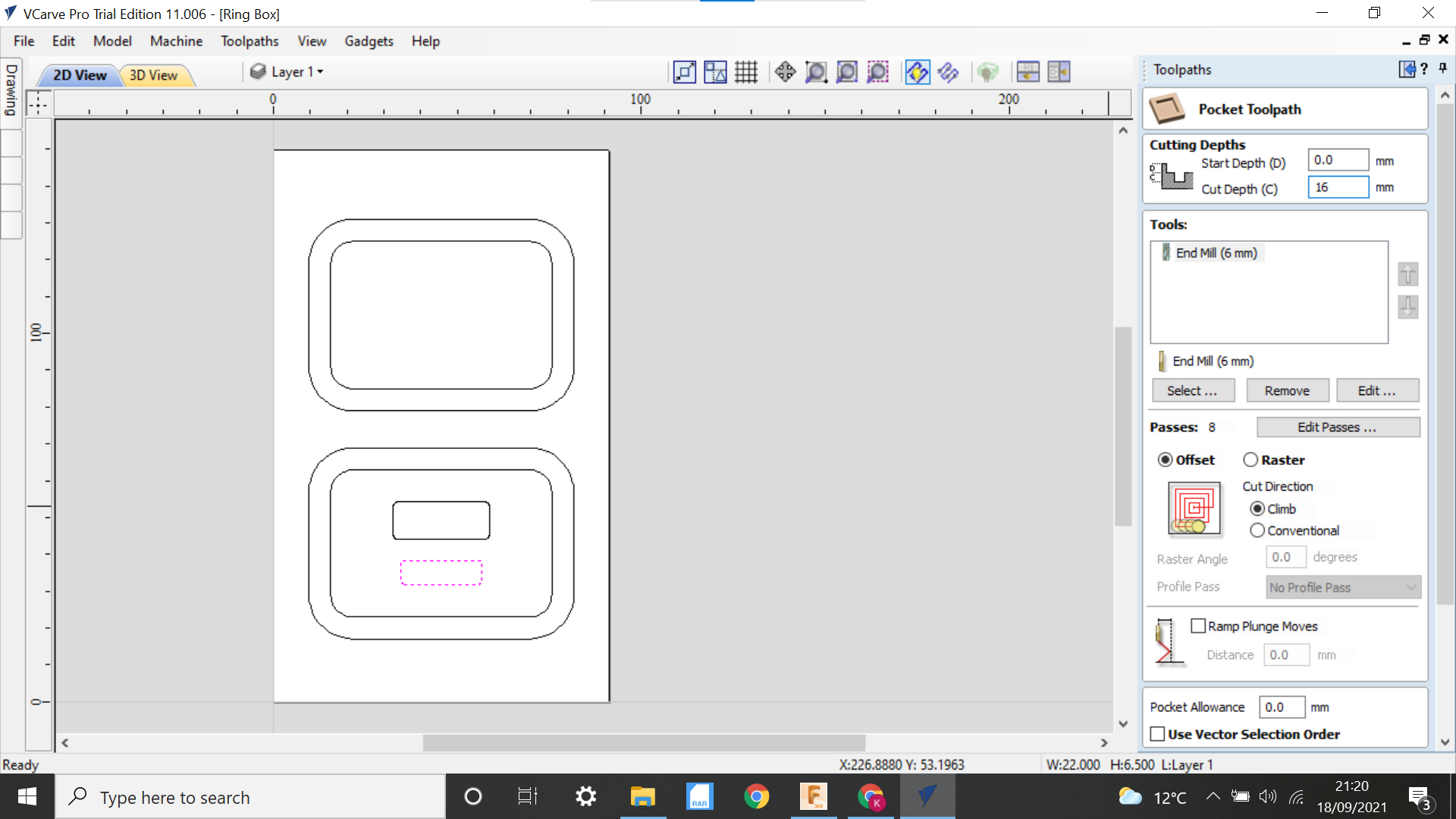Click the Select tool button
The height and width of the screenshot is (819, 1456).
(1193, 390)
